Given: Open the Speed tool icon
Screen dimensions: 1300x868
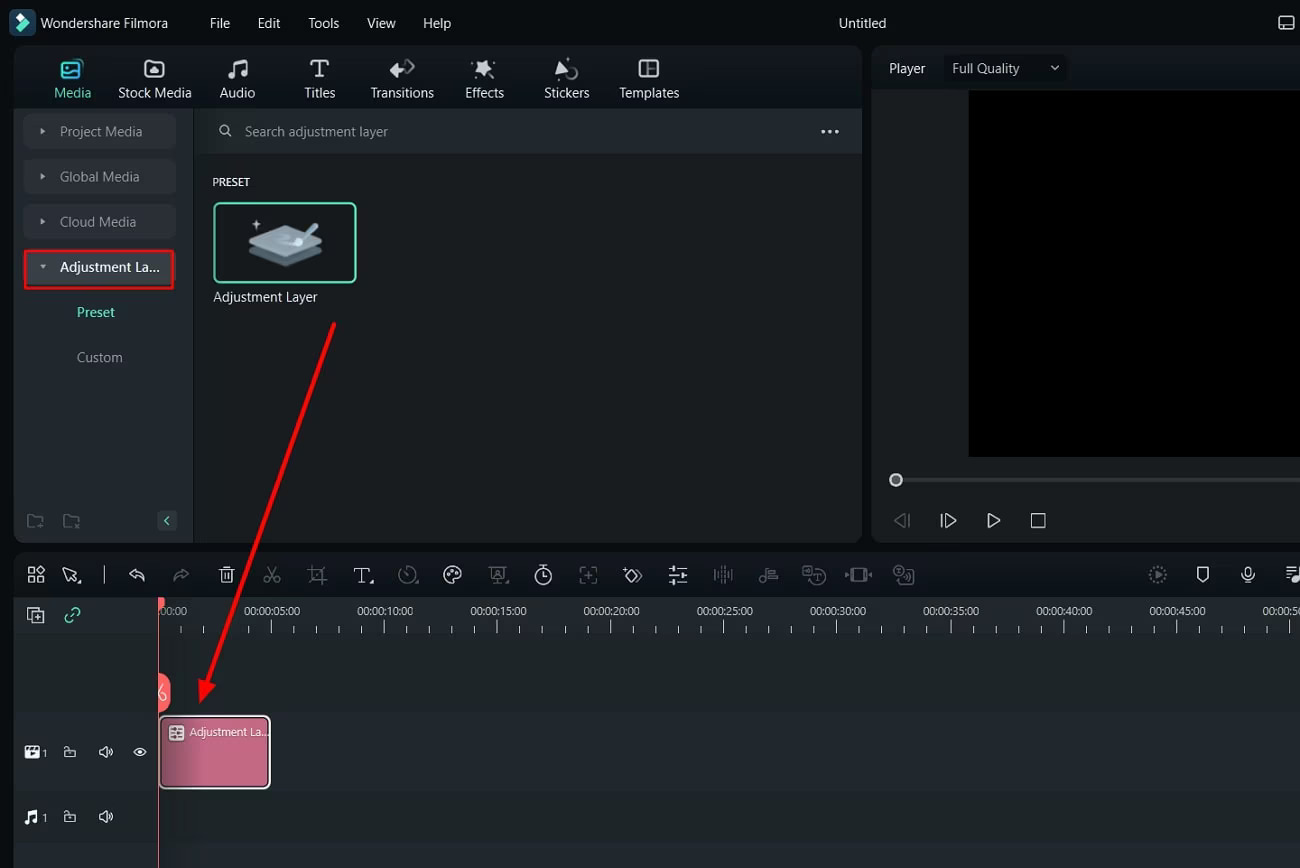Looking at the screenshot, I should click(x=408, y=574).
